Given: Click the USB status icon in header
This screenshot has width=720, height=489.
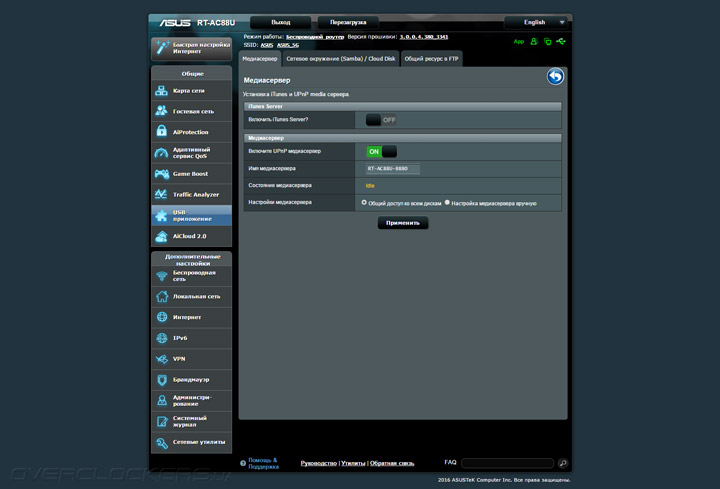Looking at the screenshot, I should [562, 42].
